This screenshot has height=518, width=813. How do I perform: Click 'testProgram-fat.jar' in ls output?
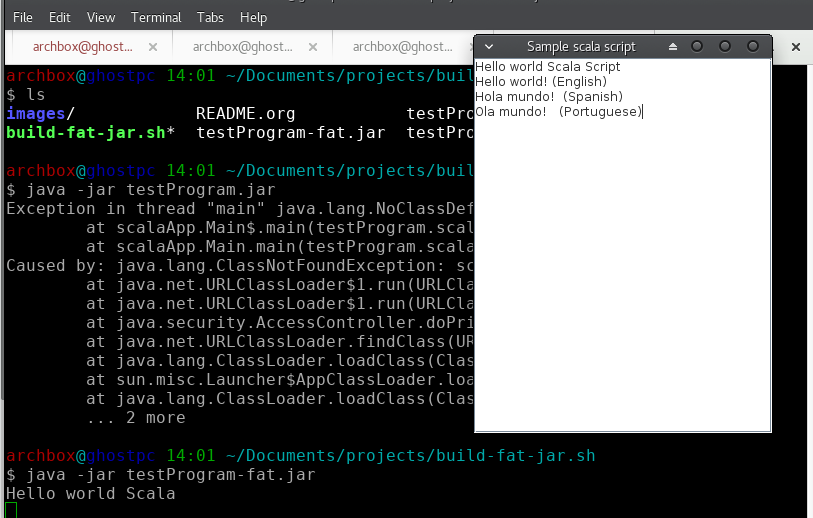(x=290, y=133)
